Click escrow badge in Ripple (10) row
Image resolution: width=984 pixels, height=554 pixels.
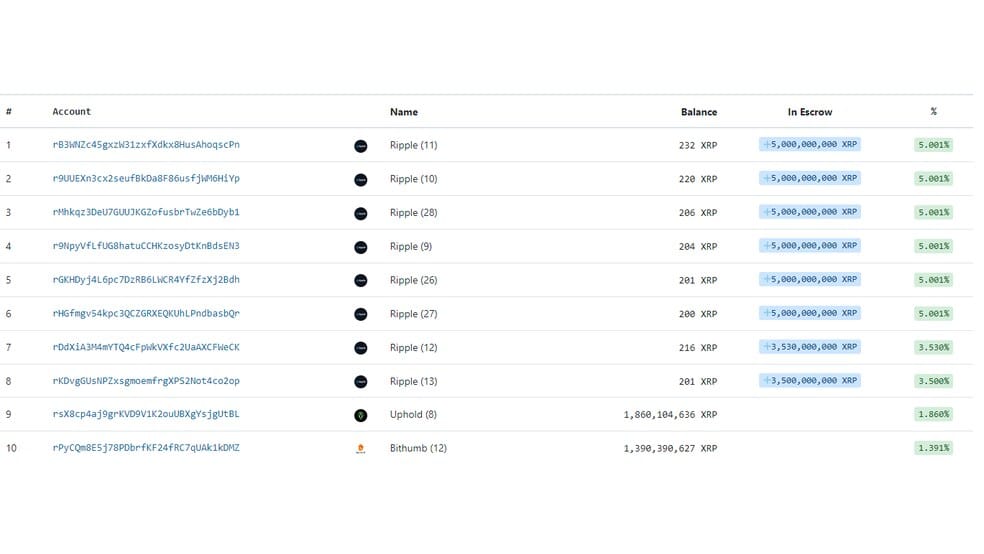coord(810,178)
